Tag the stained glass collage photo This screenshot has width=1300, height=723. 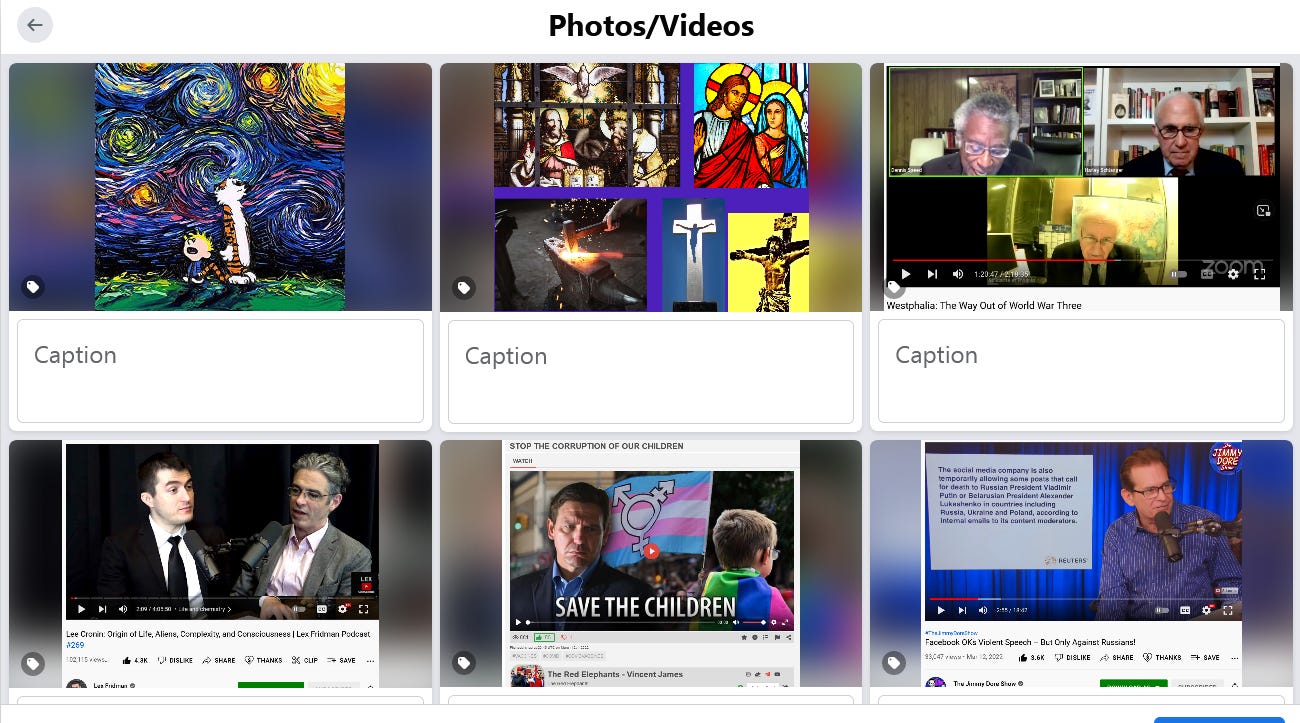pos(464,287)
